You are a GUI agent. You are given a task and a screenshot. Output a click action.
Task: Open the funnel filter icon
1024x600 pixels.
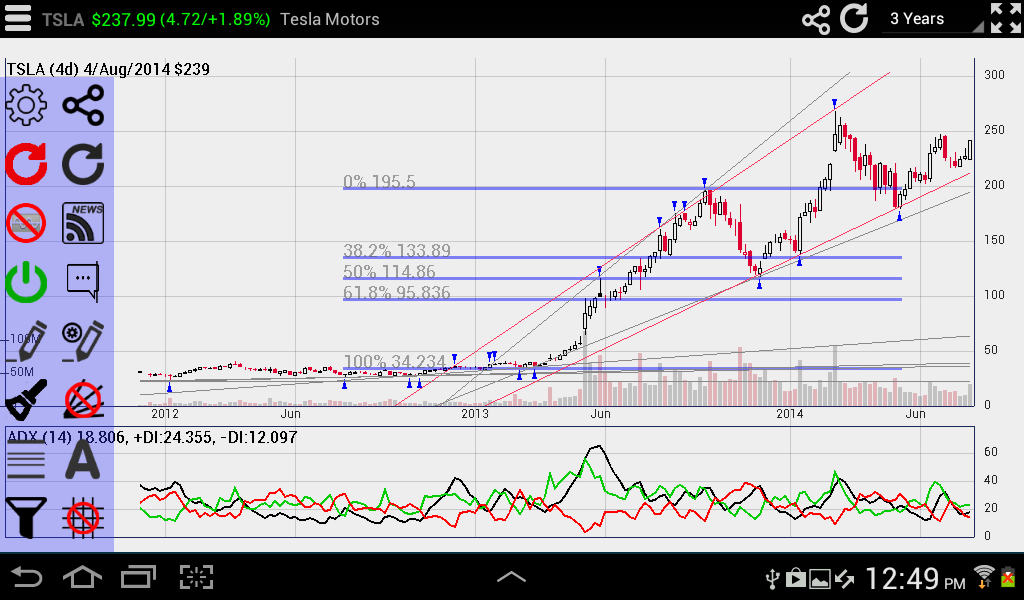tap(26, 518)
